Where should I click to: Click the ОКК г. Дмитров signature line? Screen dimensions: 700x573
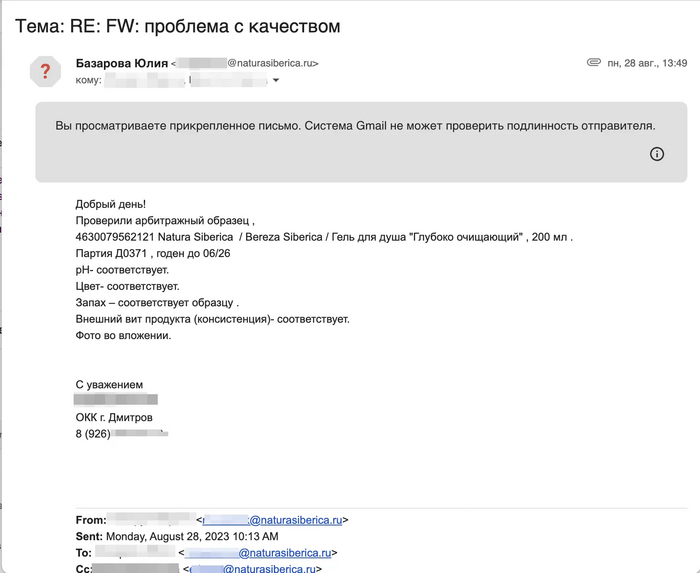[114, 417]
